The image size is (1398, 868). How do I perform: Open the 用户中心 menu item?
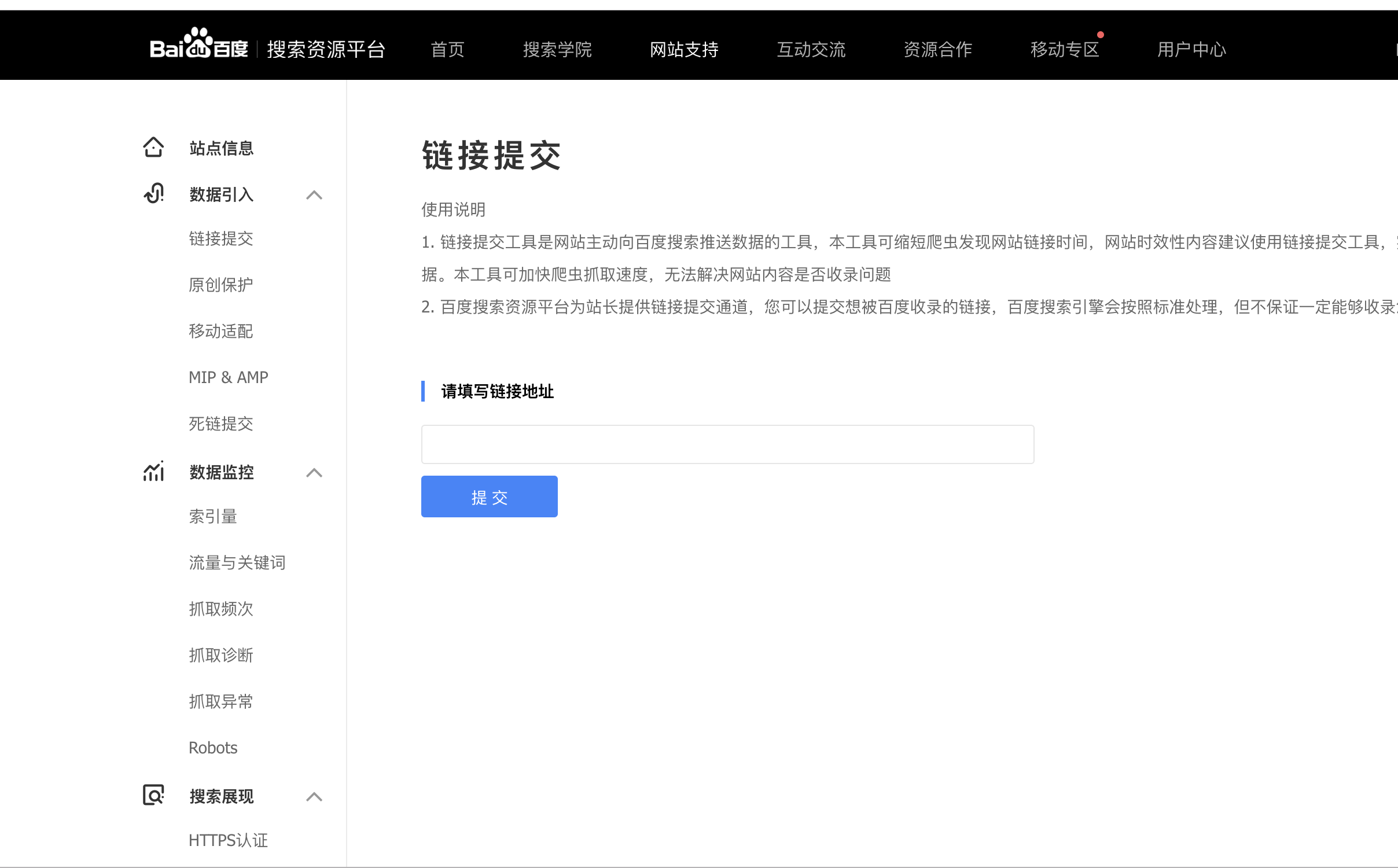pos(1191,49)
